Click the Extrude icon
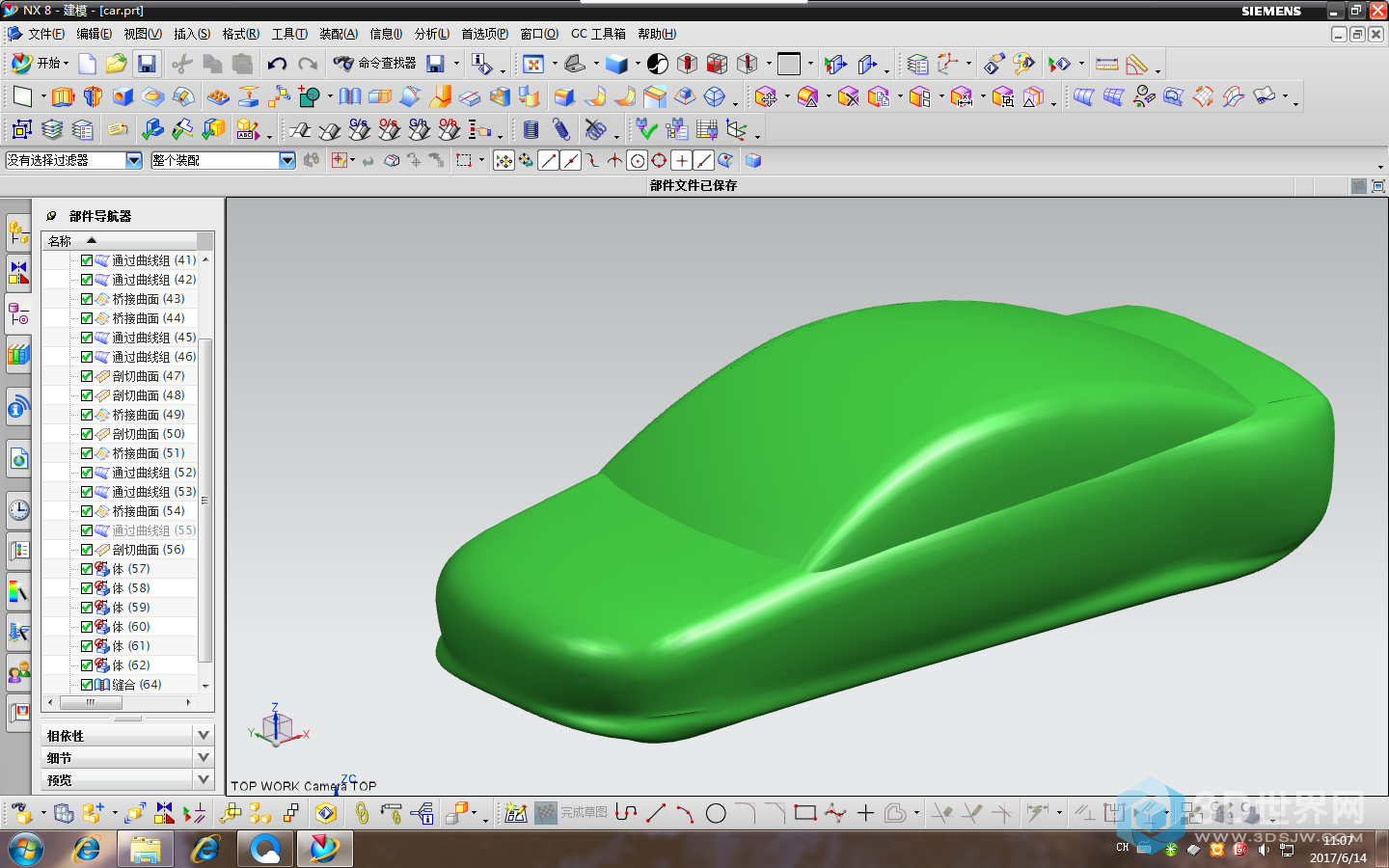The image size is (1389, 868). pos(63,96)
